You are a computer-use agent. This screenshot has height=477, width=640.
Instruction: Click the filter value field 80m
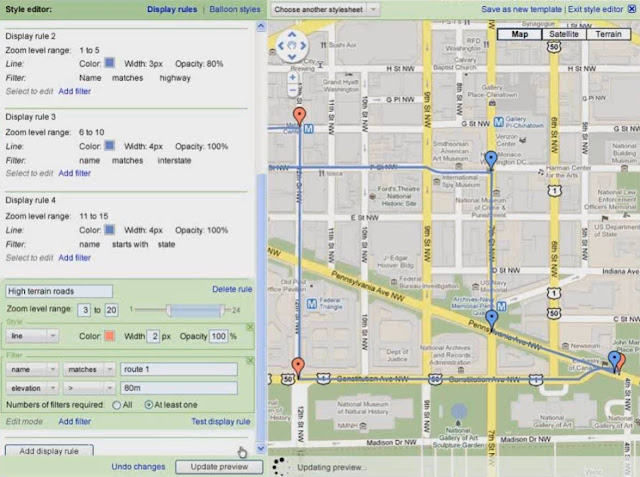[179, 388]
